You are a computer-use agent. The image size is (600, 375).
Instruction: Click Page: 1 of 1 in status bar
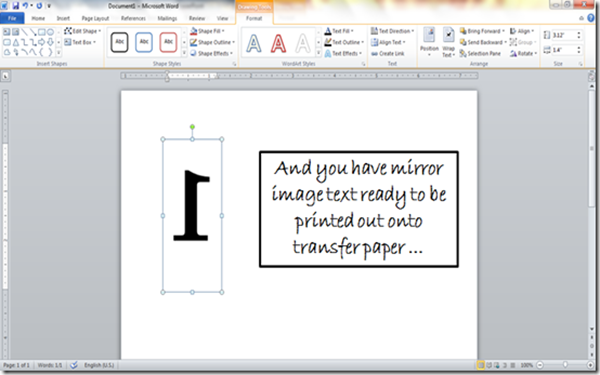pyautogui.click(x=16, y=365)
